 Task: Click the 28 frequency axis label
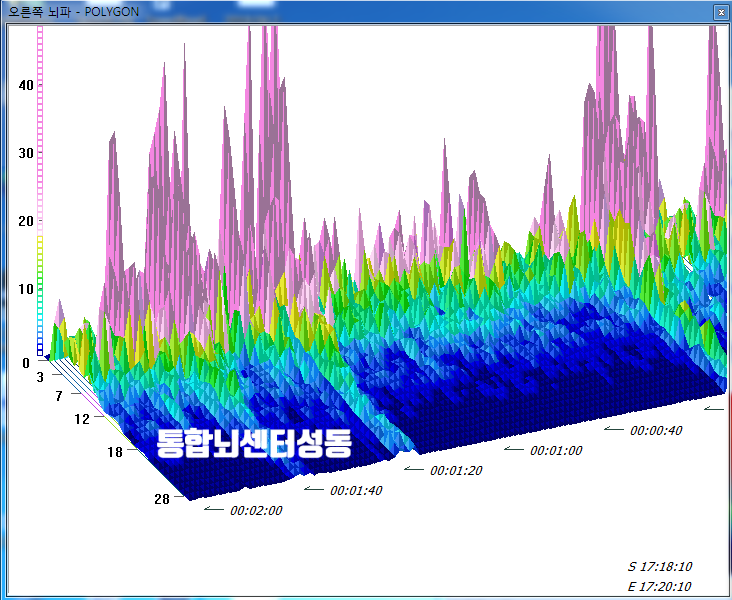pos(161,499)
